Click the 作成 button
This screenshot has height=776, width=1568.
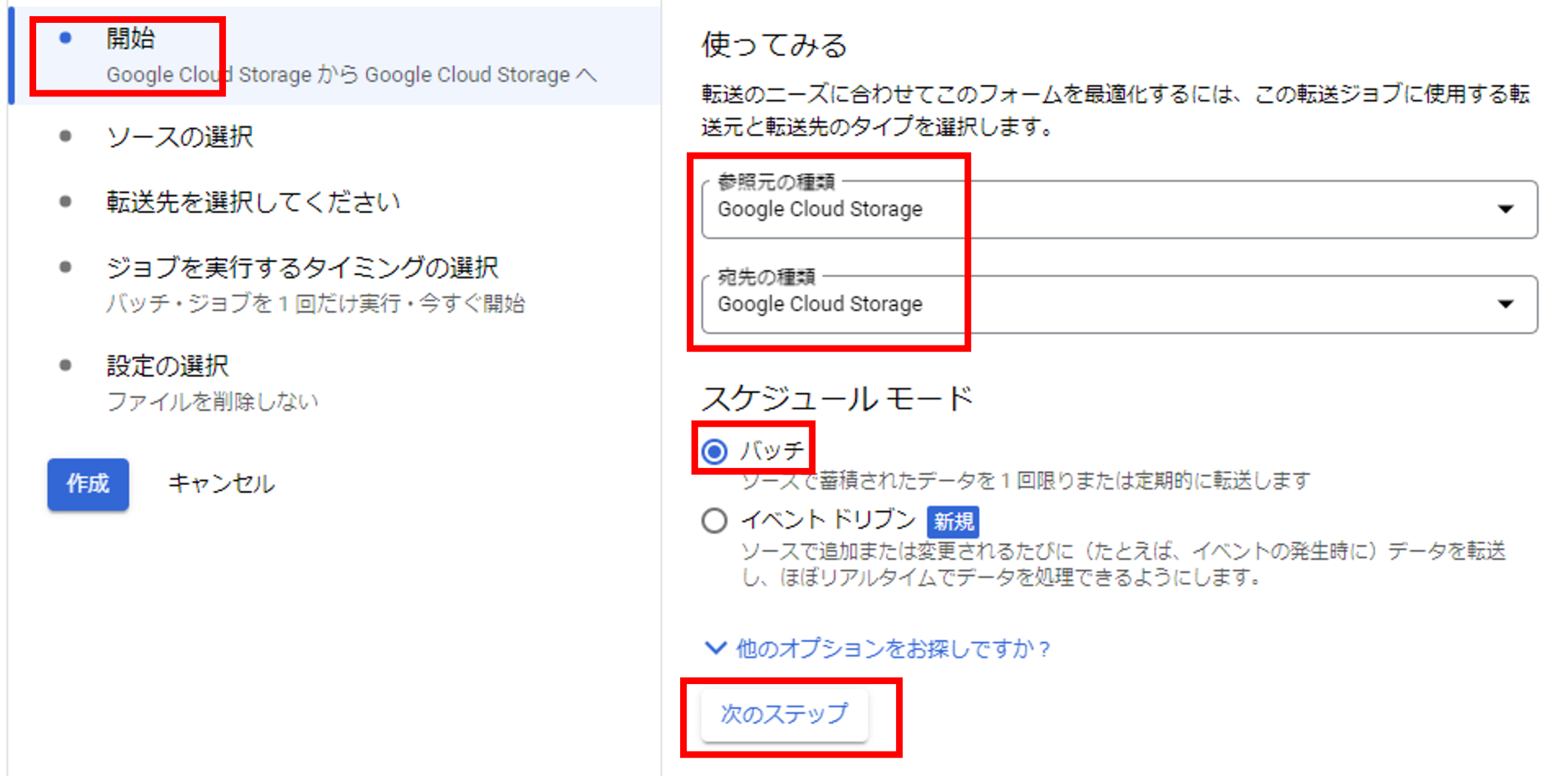[87, 483]
